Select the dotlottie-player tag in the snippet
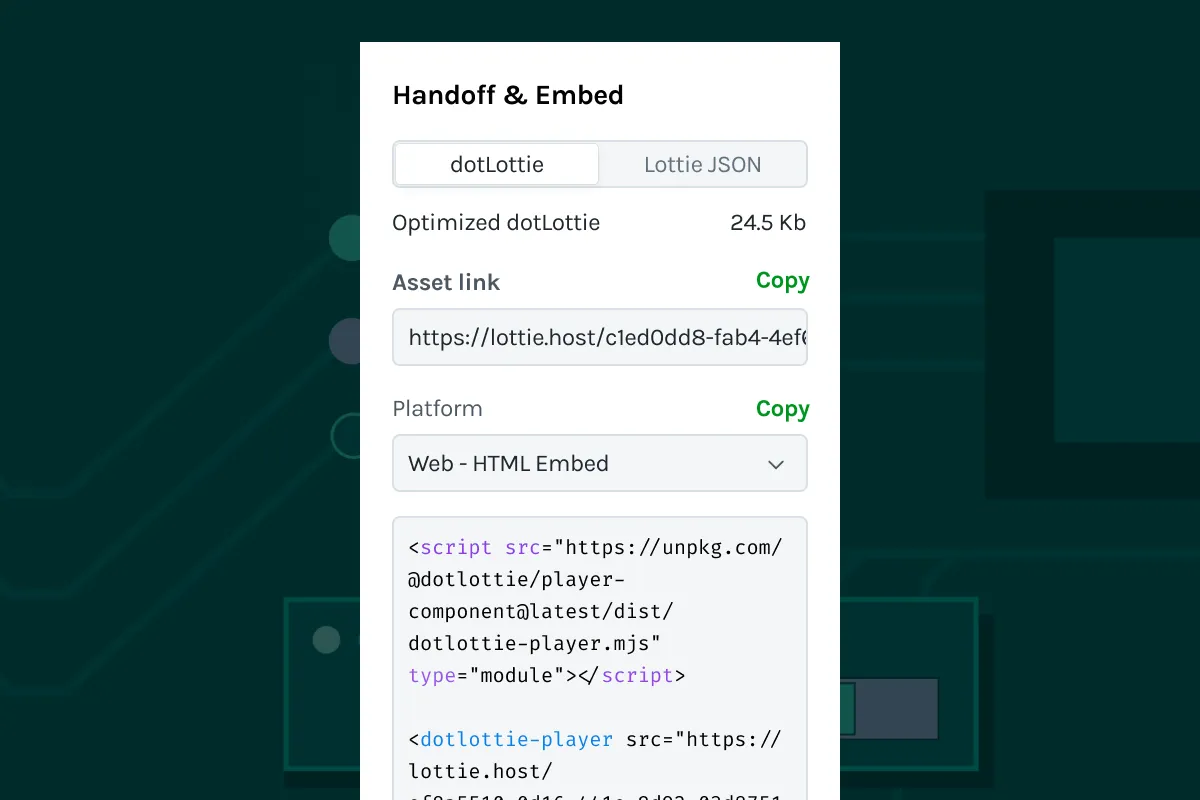The height and width of the screenshot is (800, 1200). click(515, 739)
